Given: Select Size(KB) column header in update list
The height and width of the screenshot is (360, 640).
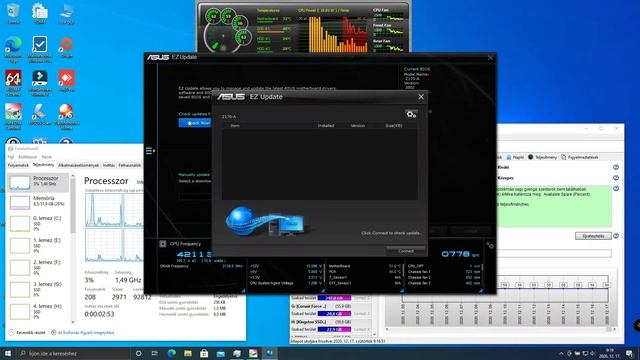Looking at the screenshot, I should 393,126.
